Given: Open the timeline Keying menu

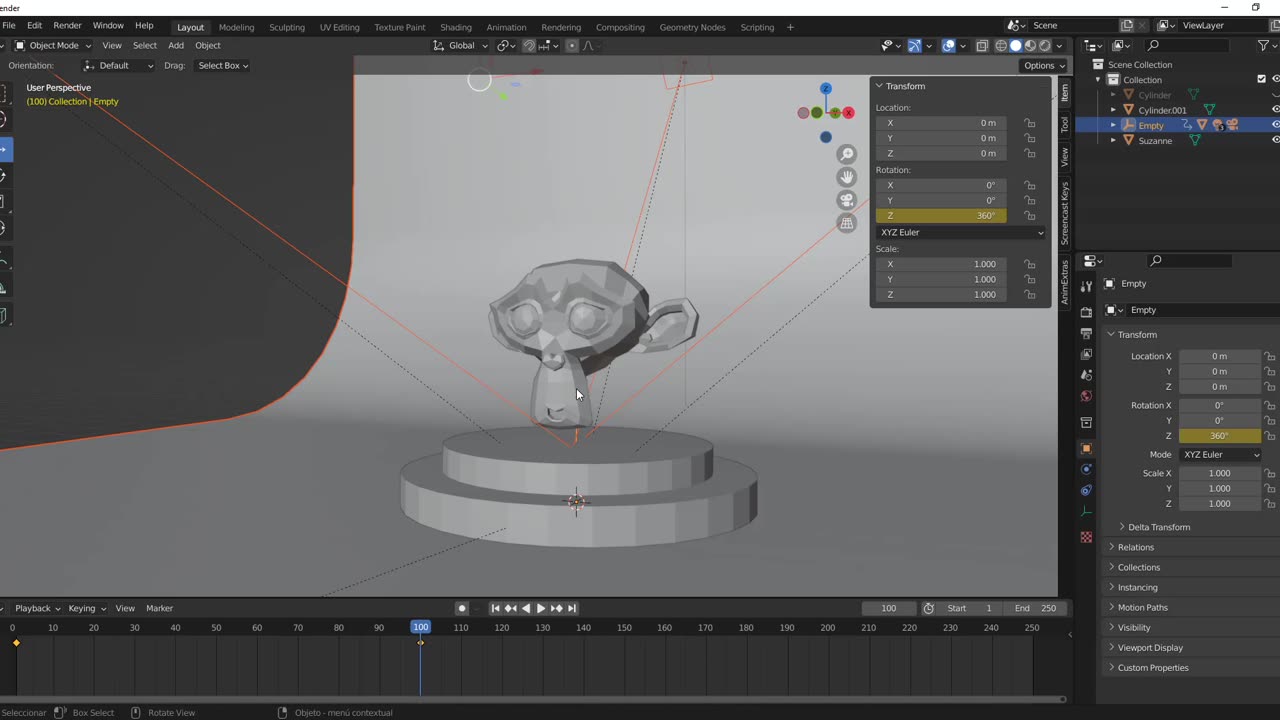Looking at the screenshot, I should 86,608.
